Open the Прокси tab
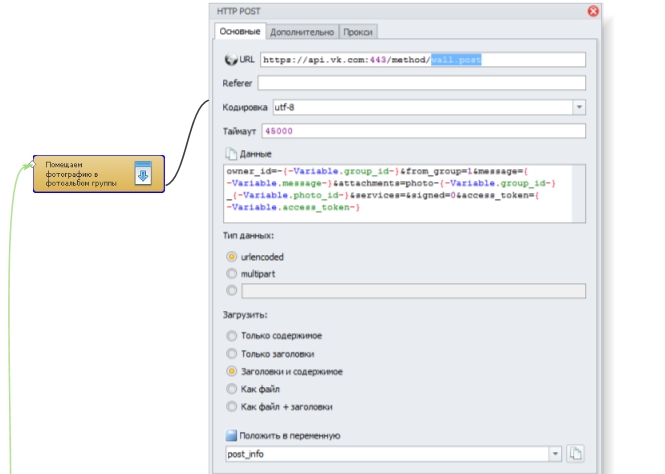The width and height of the screenshot is (665, 474). click(x=358, y=32)
